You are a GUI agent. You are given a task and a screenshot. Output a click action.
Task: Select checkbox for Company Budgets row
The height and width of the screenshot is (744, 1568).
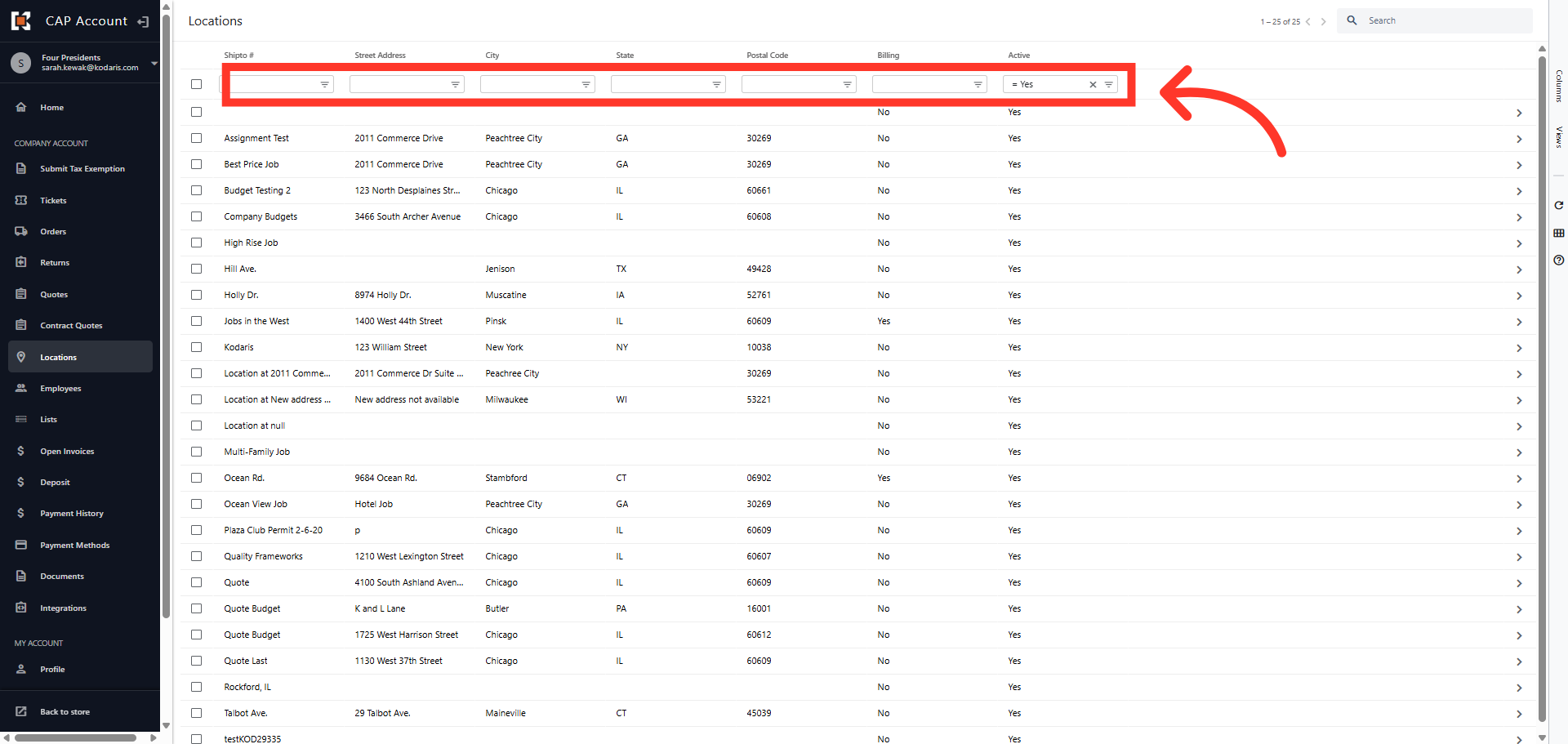[196, 216]
